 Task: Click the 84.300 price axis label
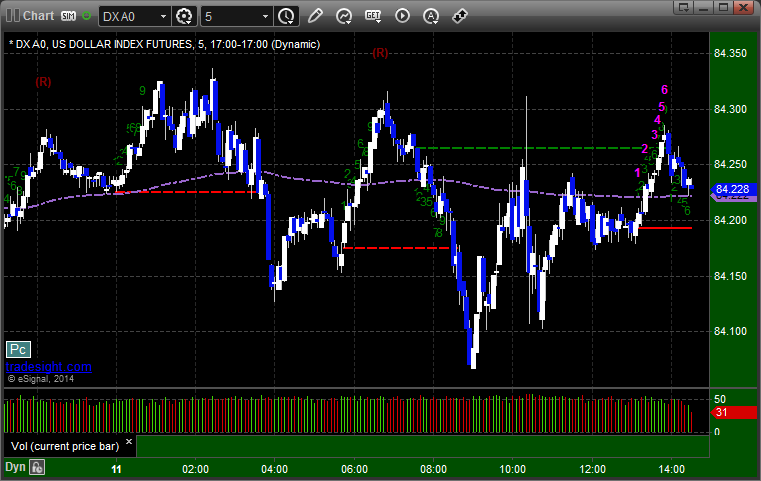[730, 109]
